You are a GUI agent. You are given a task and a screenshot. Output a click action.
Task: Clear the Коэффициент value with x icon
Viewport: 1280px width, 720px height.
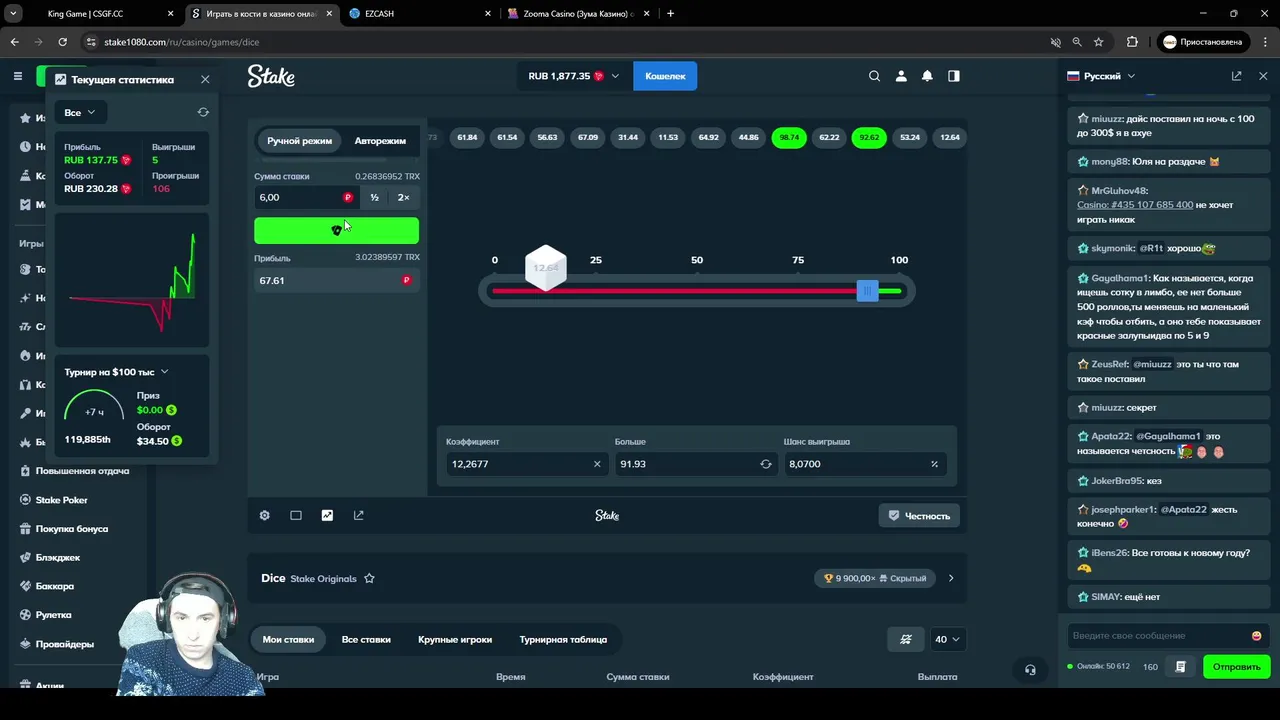[597, 464]
